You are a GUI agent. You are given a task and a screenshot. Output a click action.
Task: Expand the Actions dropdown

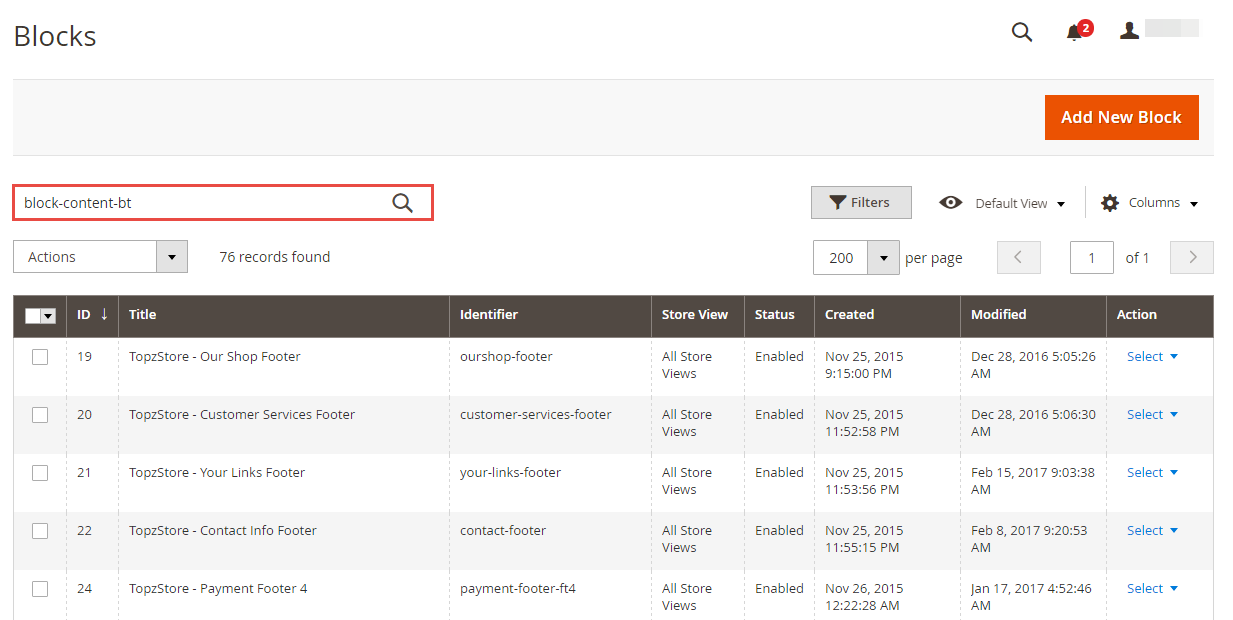pyautogui.click(x=172, y=257)
